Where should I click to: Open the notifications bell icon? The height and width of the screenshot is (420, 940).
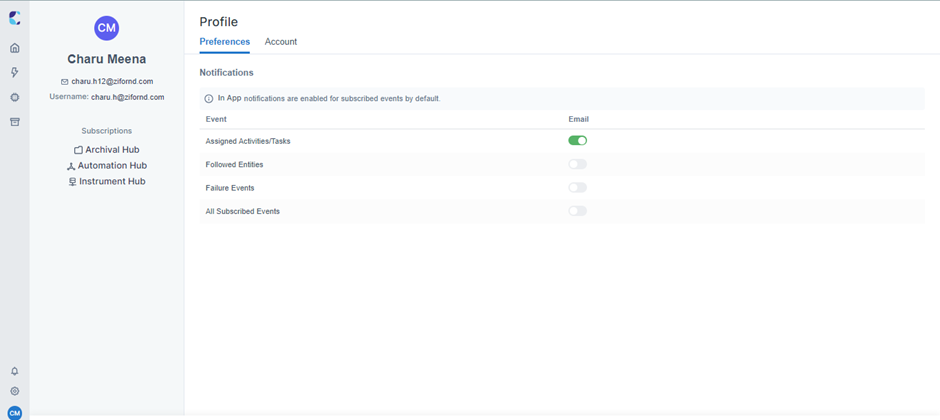coord(15,371)
